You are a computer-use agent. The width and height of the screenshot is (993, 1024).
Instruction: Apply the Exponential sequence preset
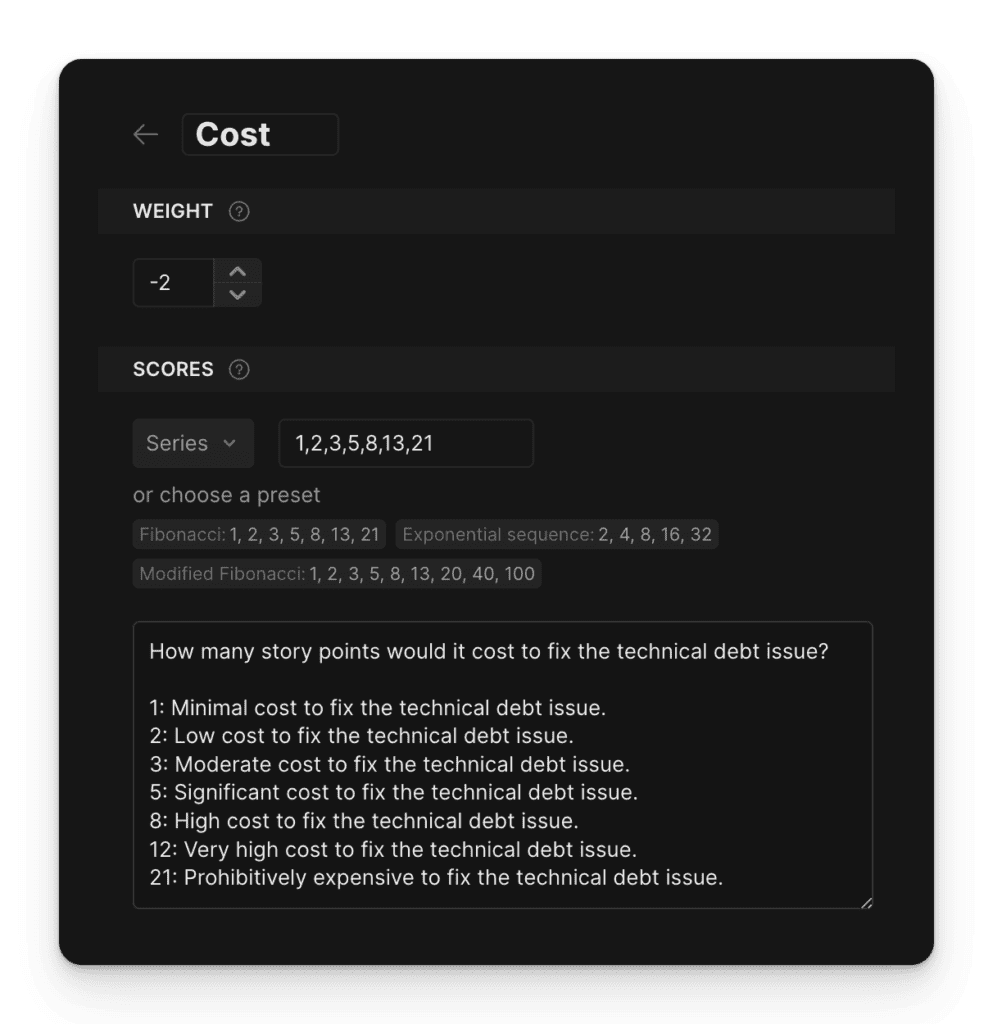click(x=557, y=533)
